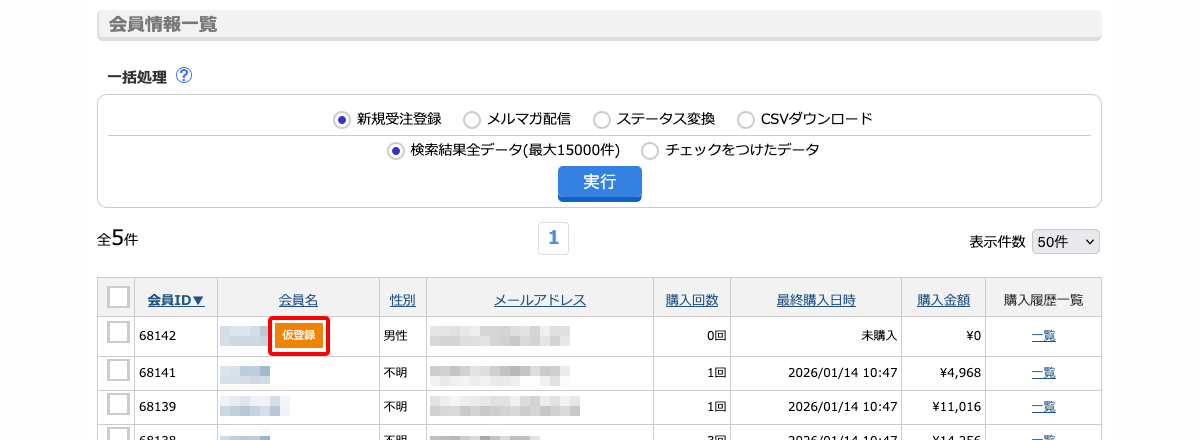1200x440 pixels.
Task: Check the box for member 68142
Action: (x=118, y=333)
